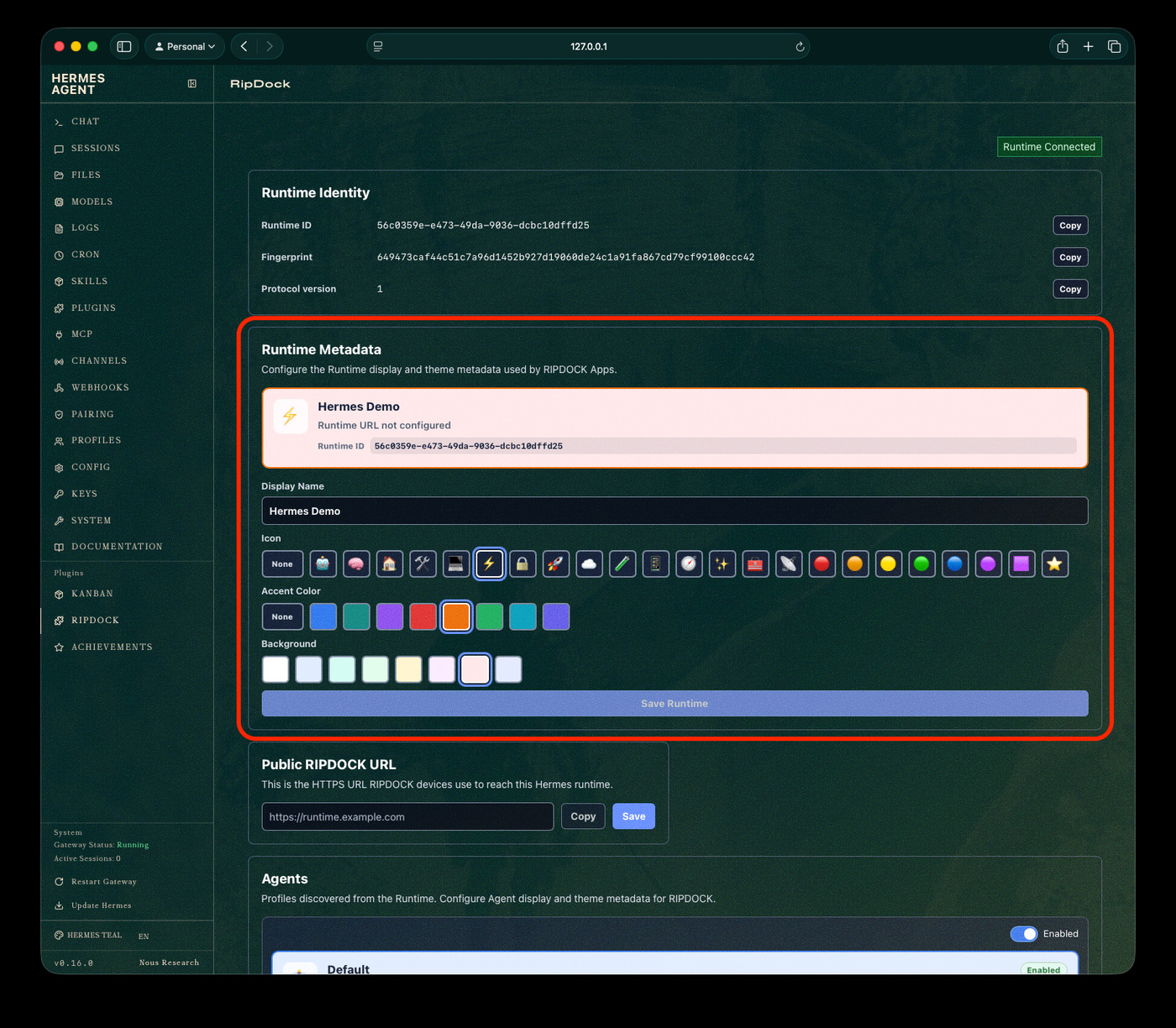Select the orange accent color

(x=456, y=617)
